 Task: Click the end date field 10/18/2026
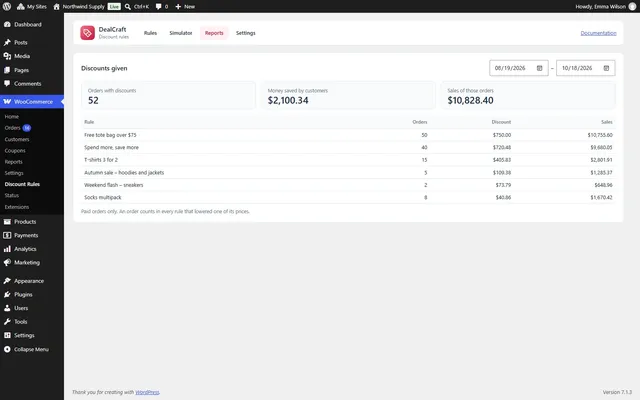[x=586, y=68]
